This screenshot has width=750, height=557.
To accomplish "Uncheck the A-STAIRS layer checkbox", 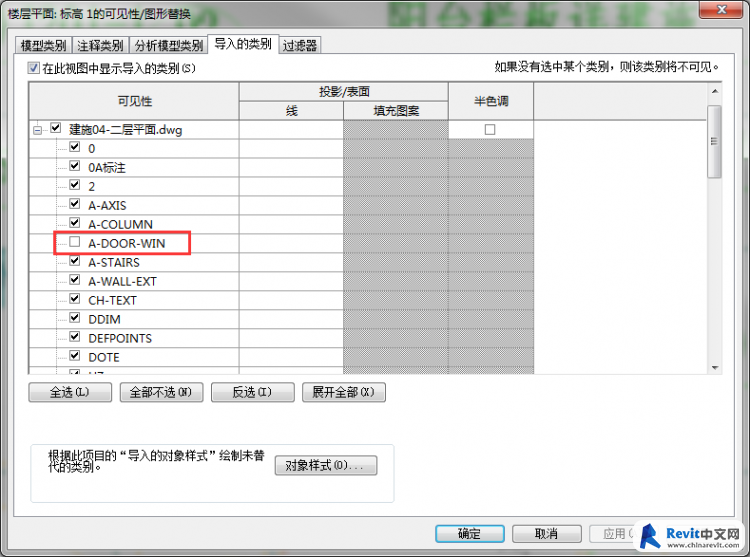I will (x=75, y=261).
